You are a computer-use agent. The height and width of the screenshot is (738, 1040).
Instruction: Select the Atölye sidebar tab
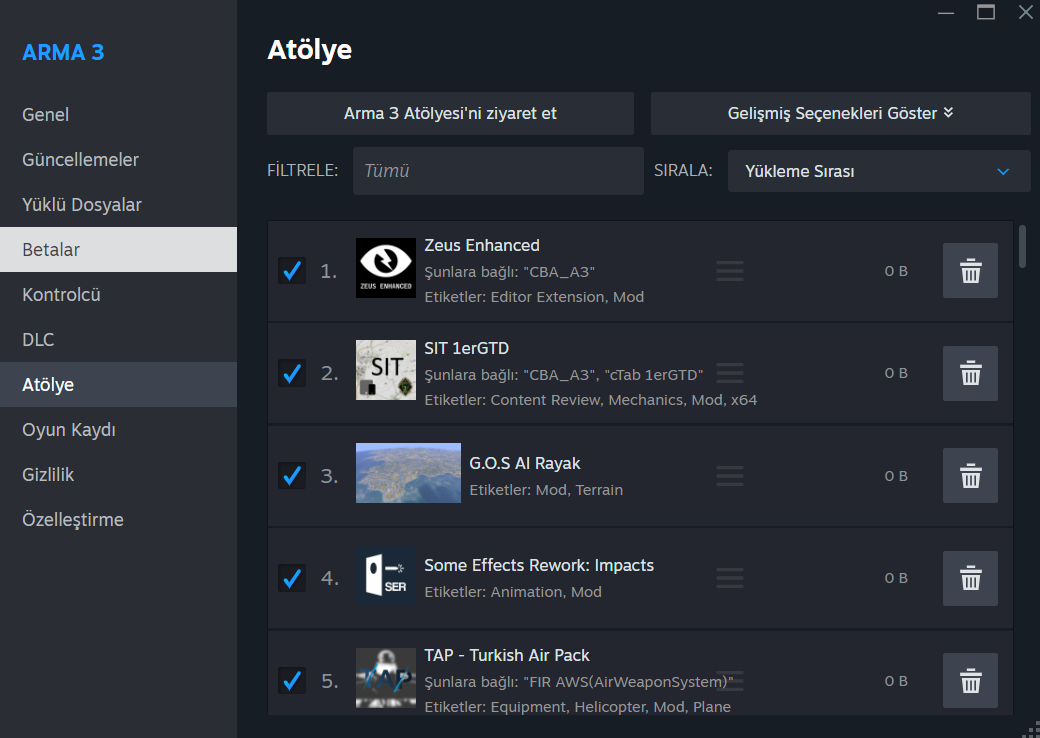[x=118, y=385]
